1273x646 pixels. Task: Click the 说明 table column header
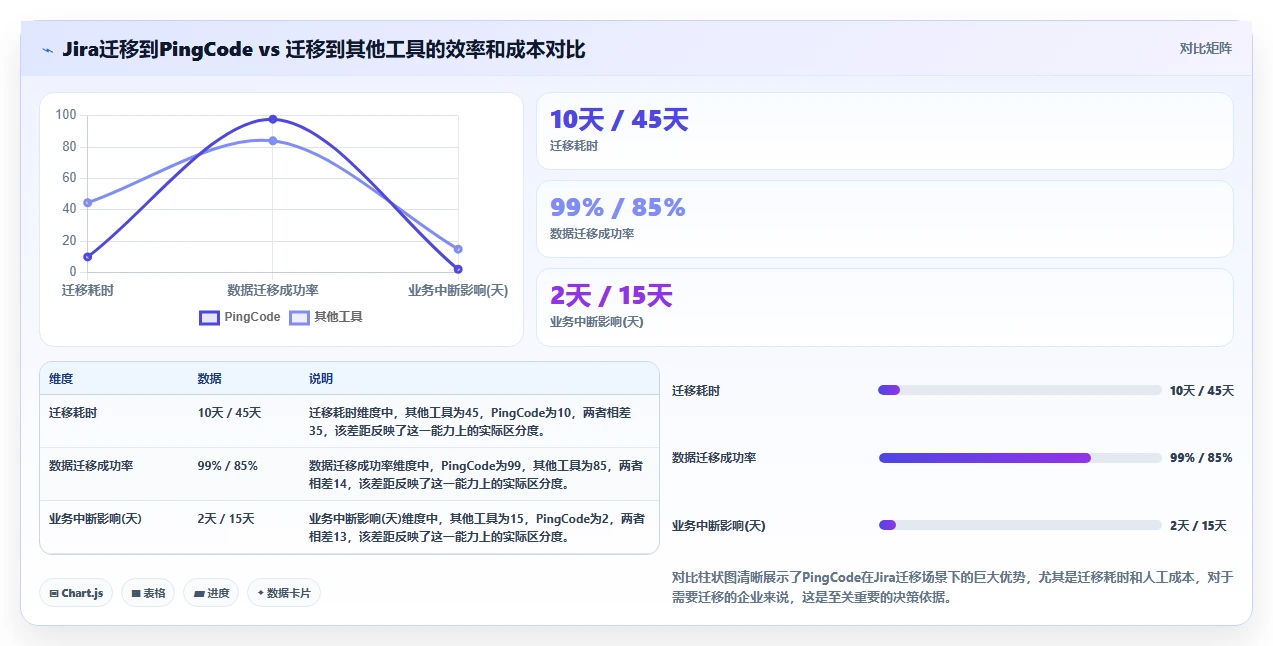tap(321, 379)
